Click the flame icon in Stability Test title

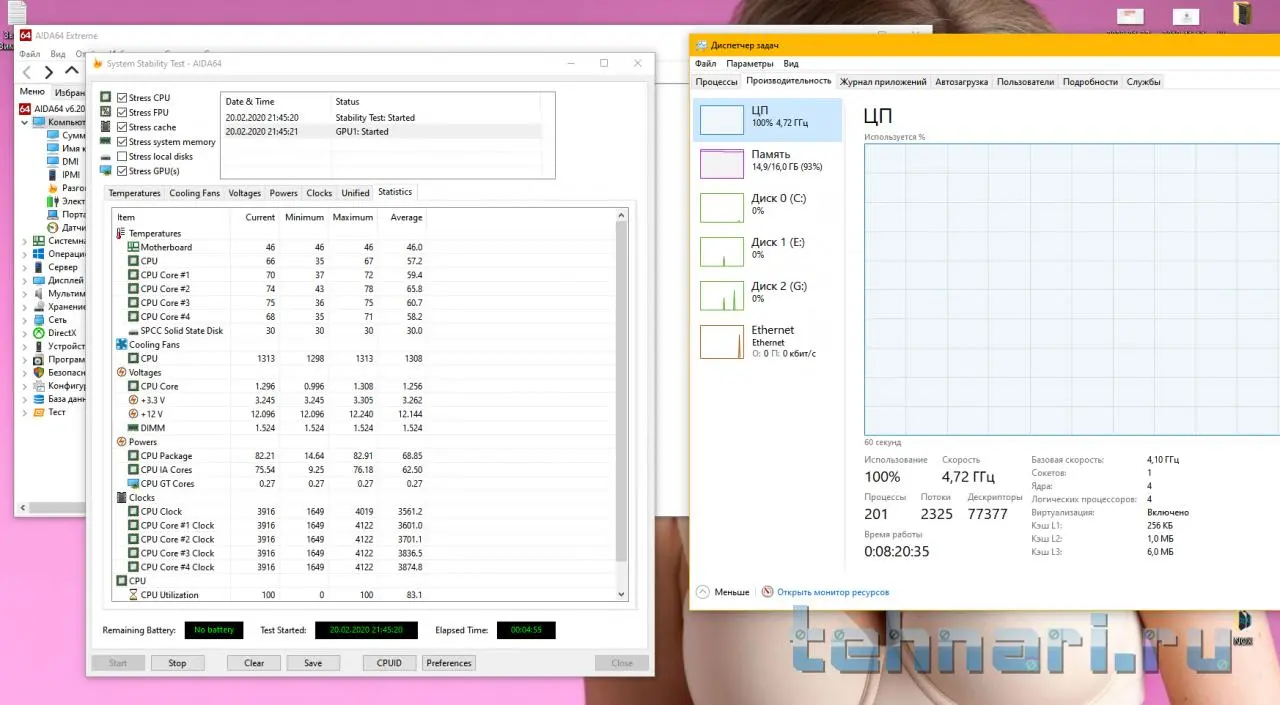point(97,64)
